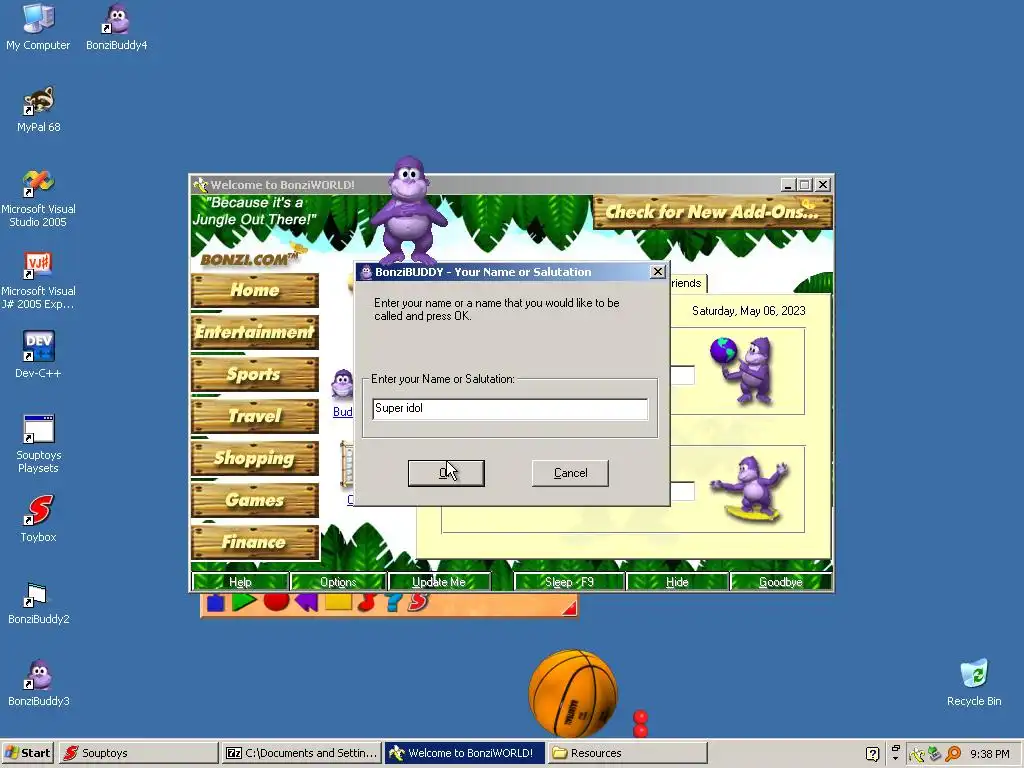Open the My Computer desktop icon
The height and width of the screenshot is (768, 1024).
38,26
